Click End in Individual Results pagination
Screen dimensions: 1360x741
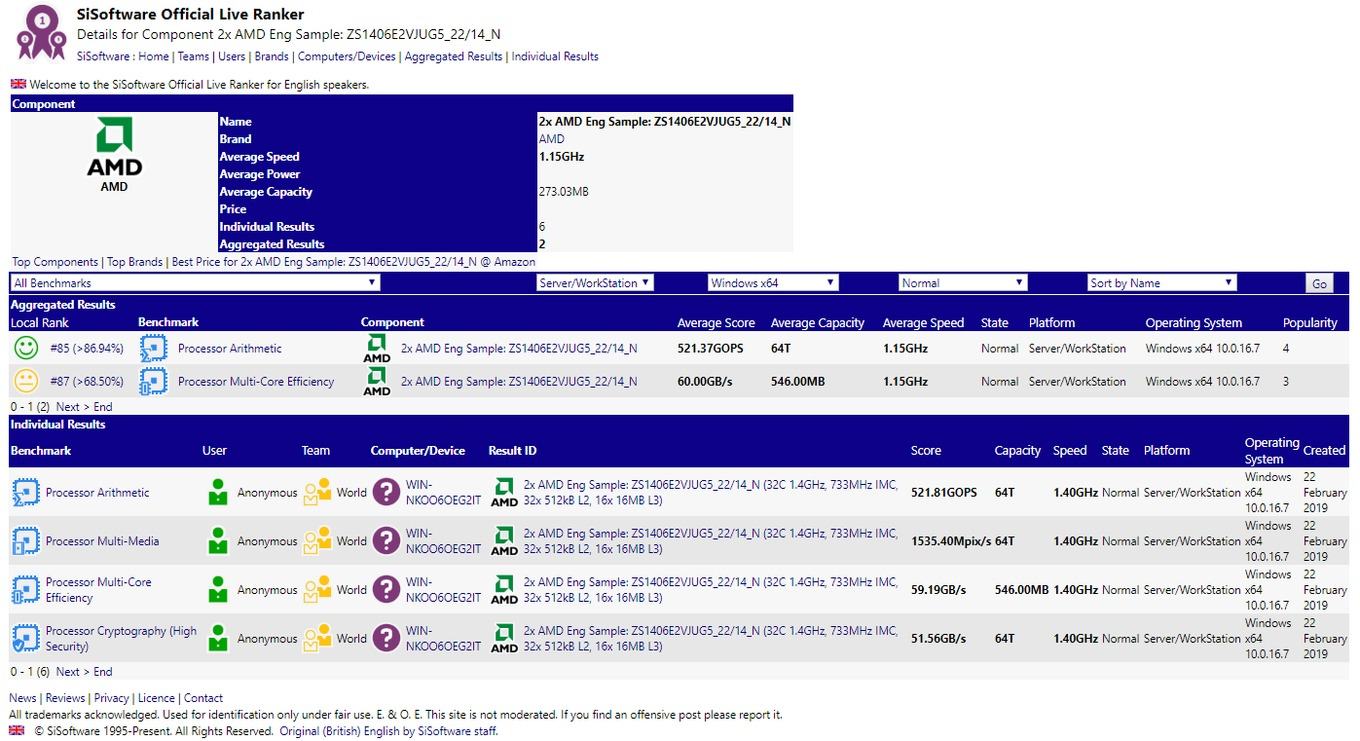click(103, 672)
